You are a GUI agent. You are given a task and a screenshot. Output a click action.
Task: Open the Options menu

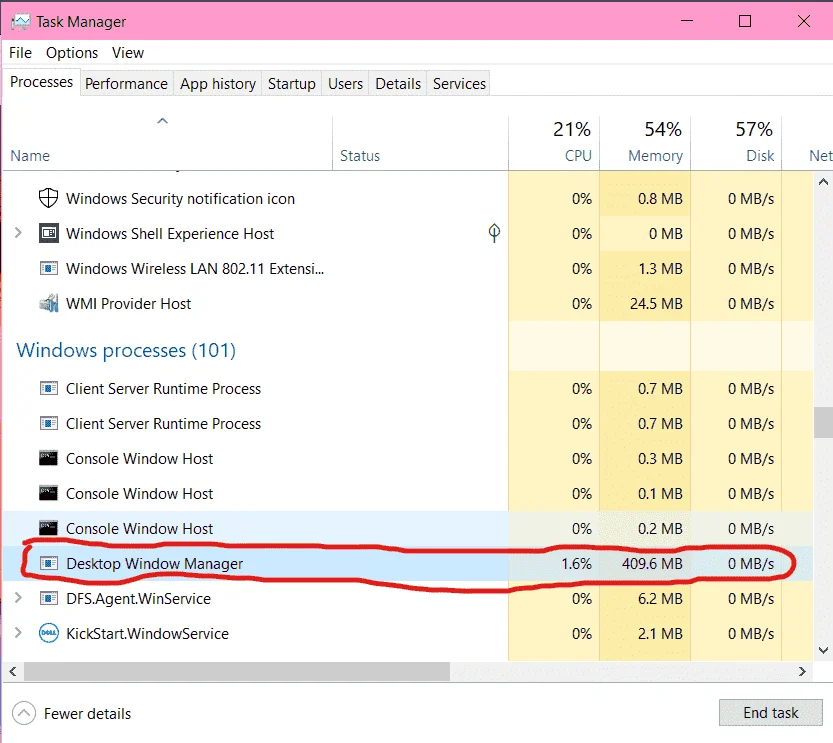(72, 53)
